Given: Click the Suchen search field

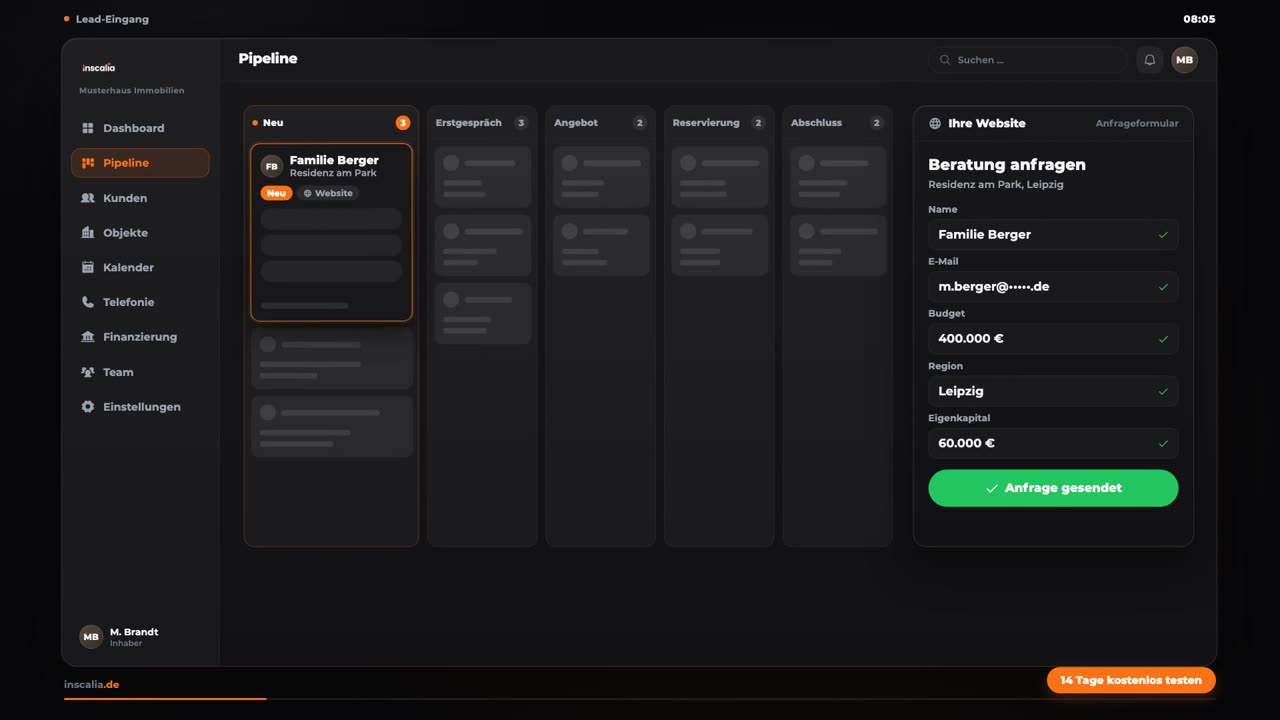Looking at the screenshot, I should point(1028,60).
